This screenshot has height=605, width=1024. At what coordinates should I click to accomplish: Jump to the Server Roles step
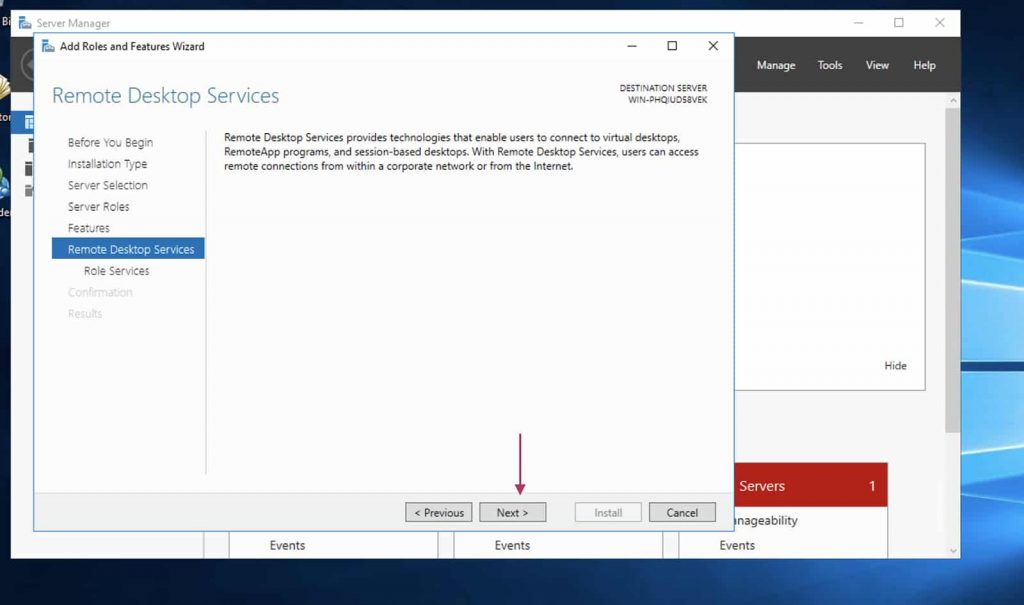tap(98, 206)
